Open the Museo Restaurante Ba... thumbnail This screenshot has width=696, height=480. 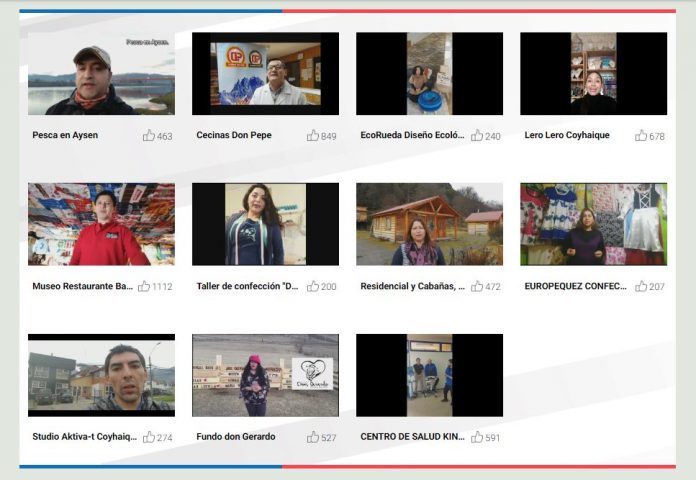tap(101, 224)
